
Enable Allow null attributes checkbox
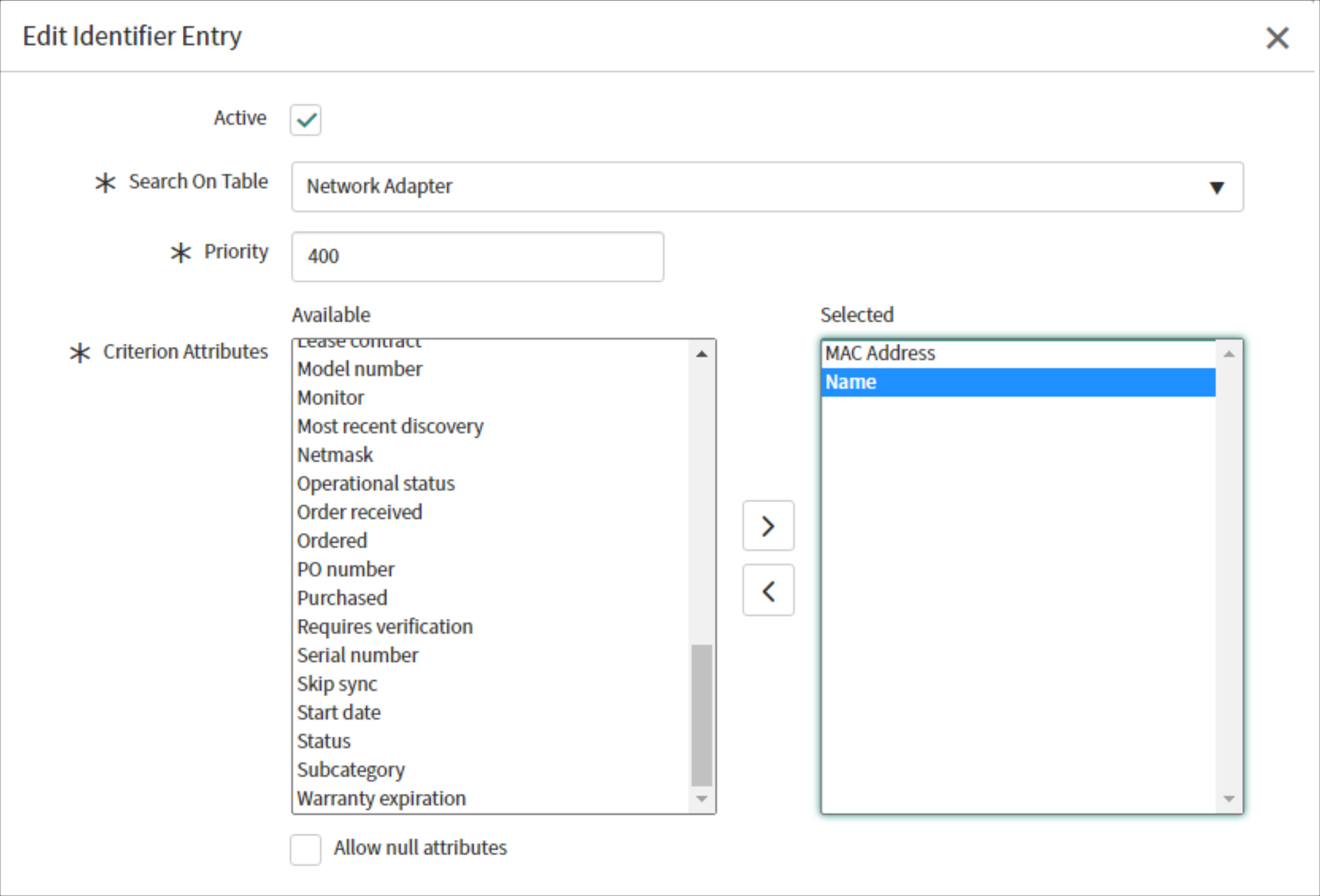tap(305, 849)
